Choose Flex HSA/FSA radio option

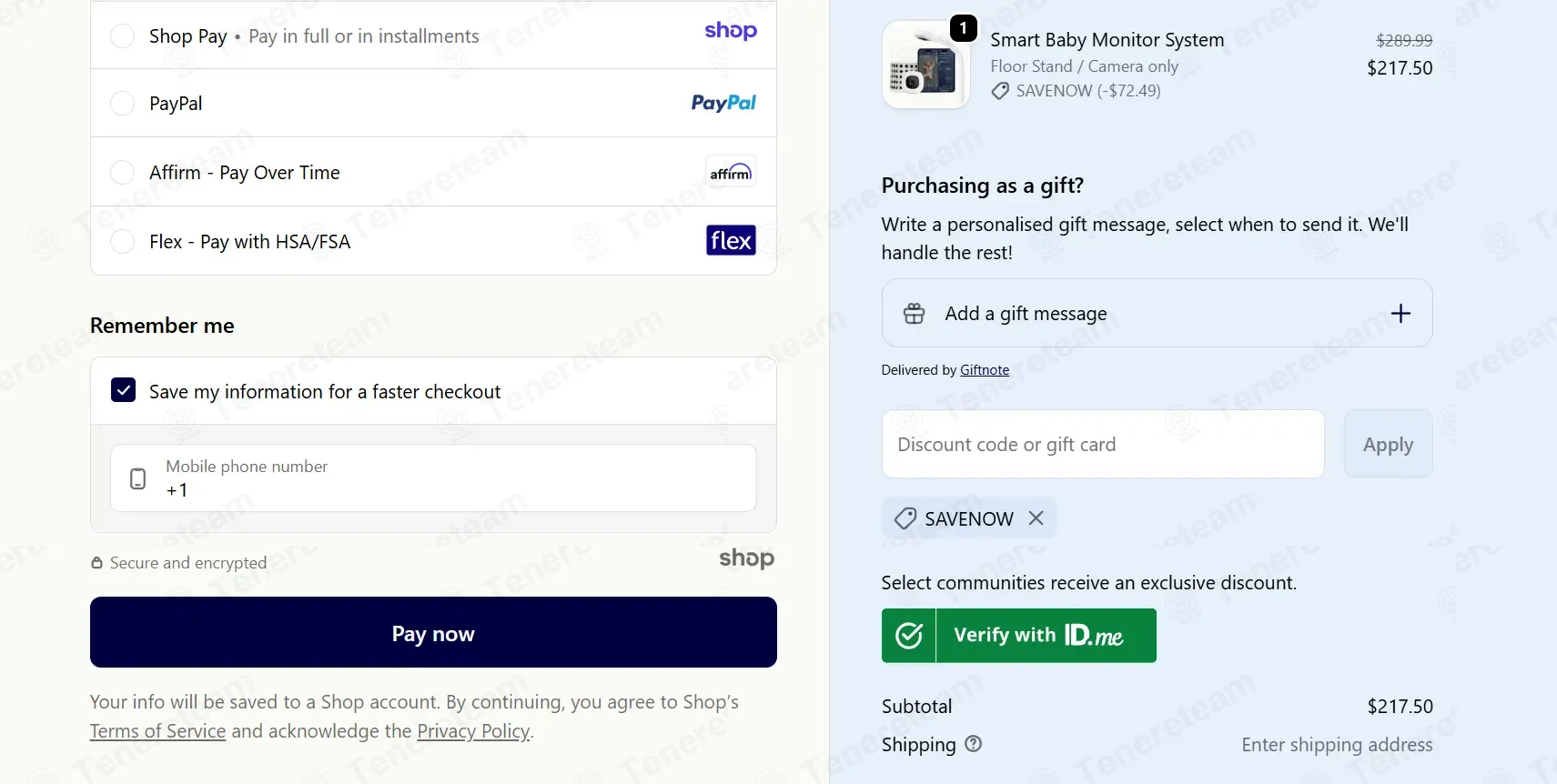pyautogui.click(x=122, y=241)
